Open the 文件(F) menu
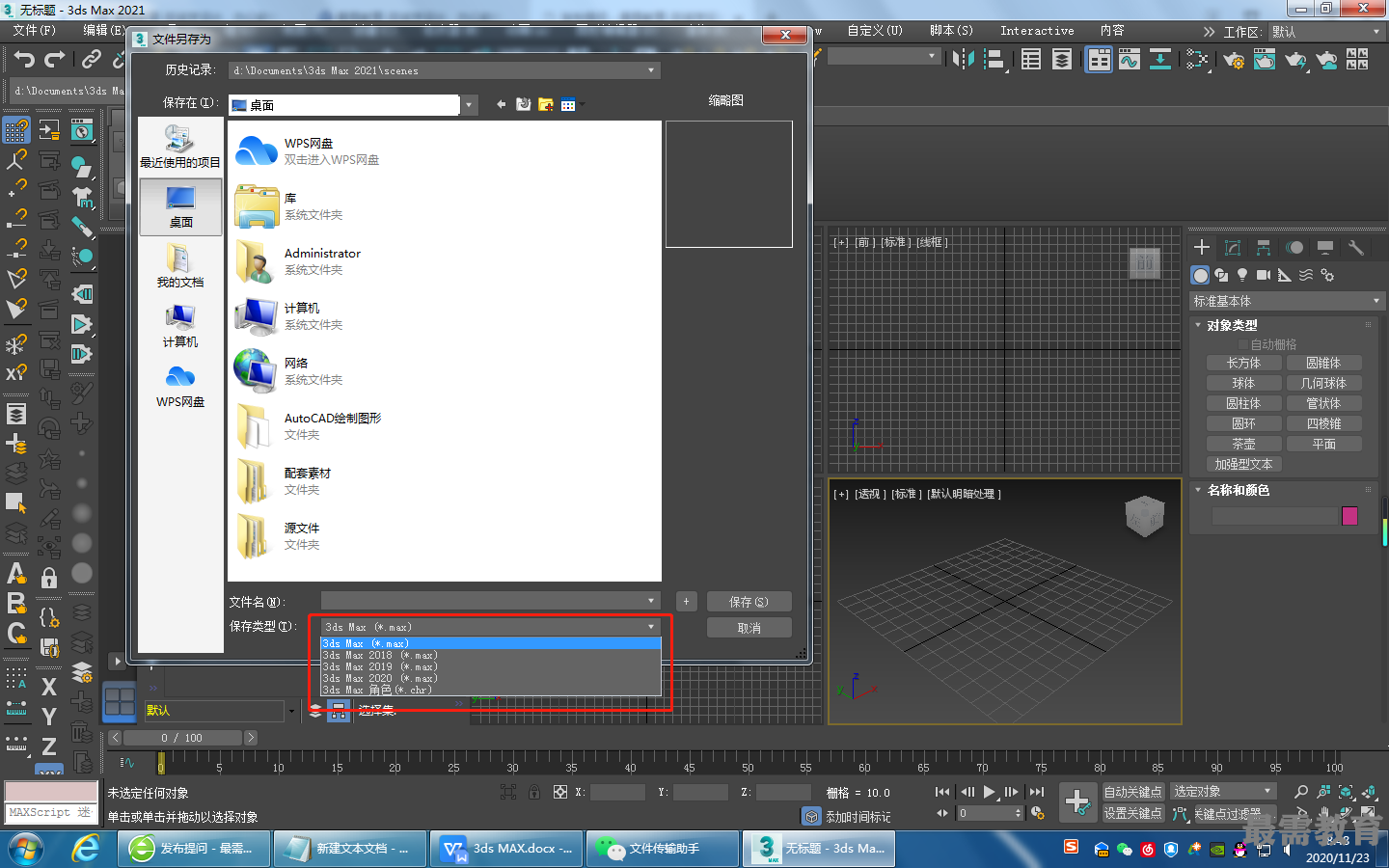 tap(34, 31)
